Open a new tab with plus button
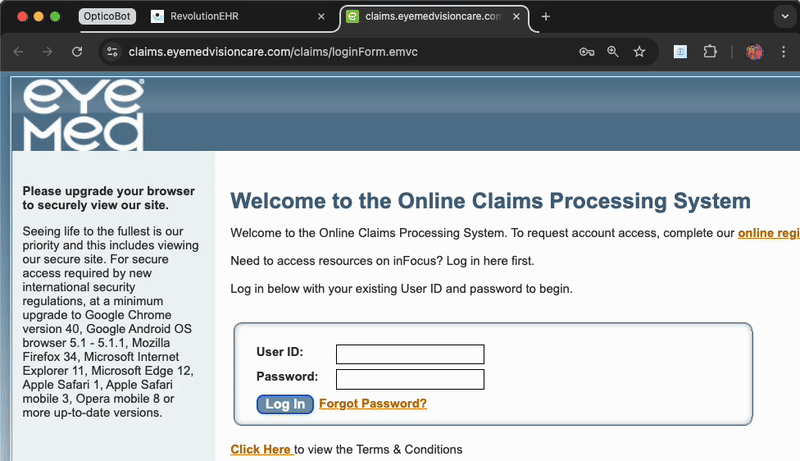800x461 pixels. [x=545, y=16]
